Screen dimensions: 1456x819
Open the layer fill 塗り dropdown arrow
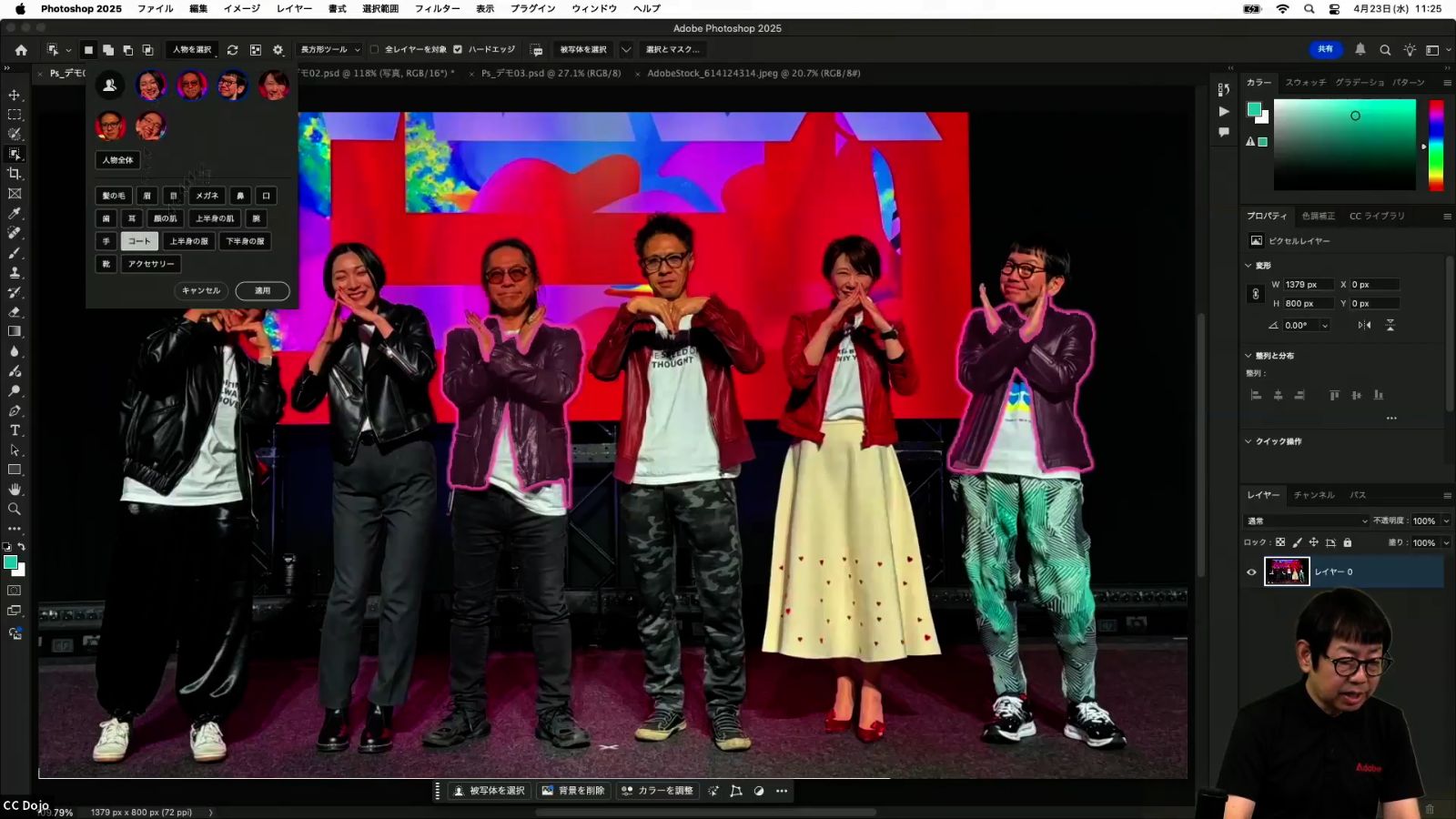1446,543
